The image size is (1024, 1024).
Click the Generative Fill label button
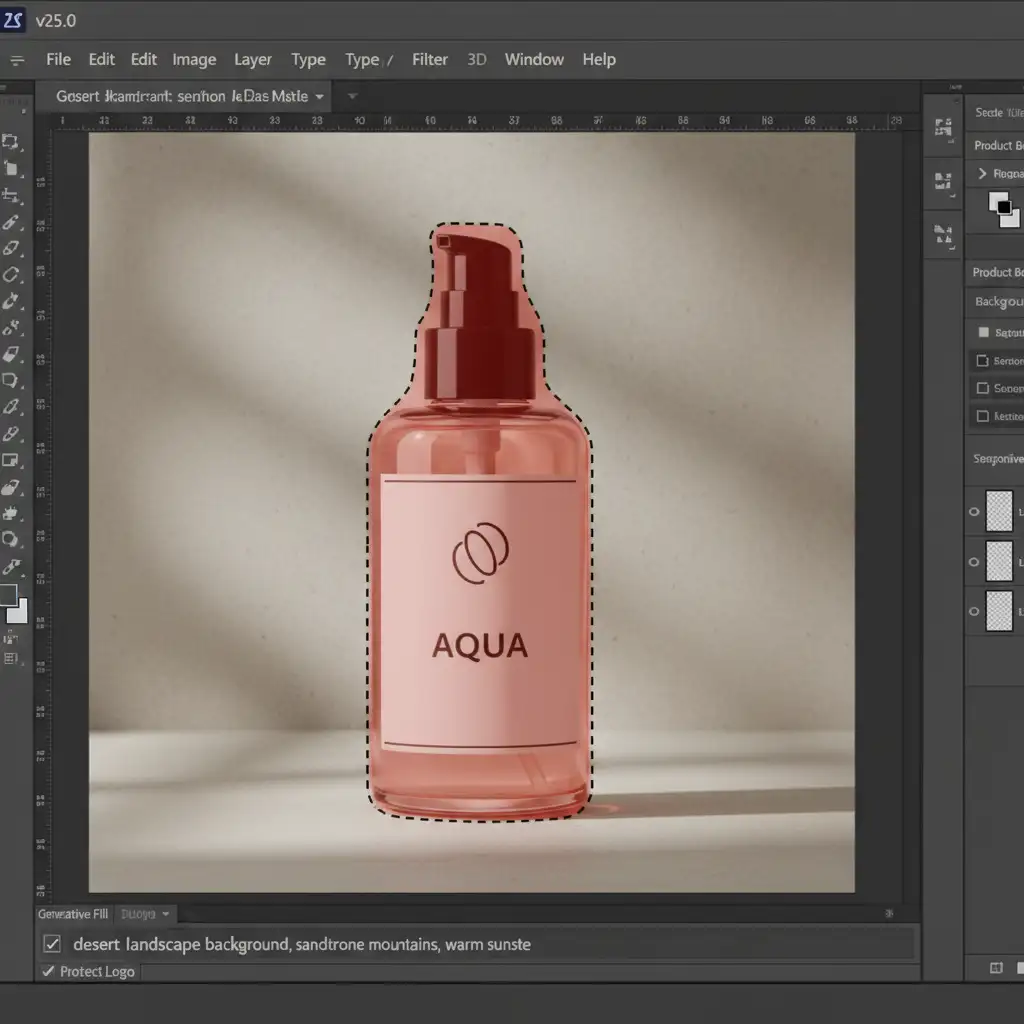point(73,914)
